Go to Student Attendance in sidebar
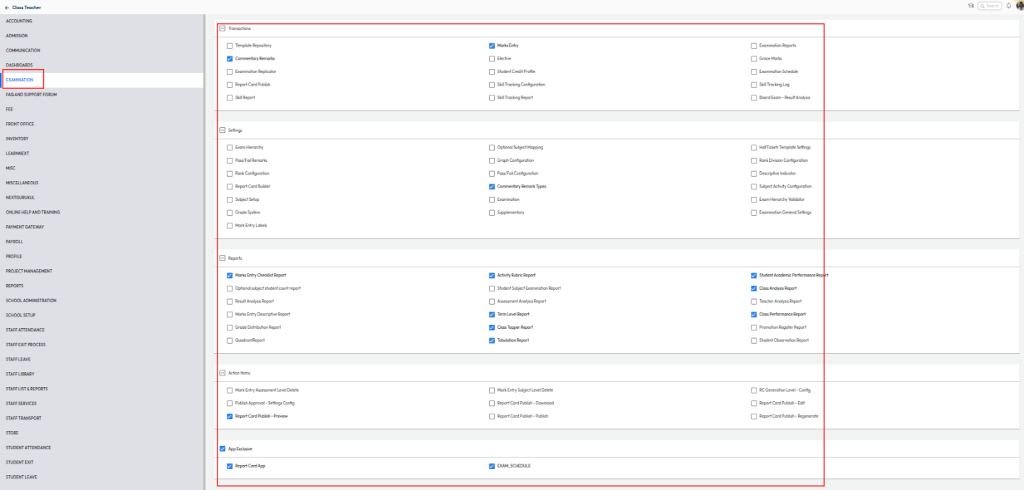The height and width of the screenshot is (490, 1024). point(28,447)
